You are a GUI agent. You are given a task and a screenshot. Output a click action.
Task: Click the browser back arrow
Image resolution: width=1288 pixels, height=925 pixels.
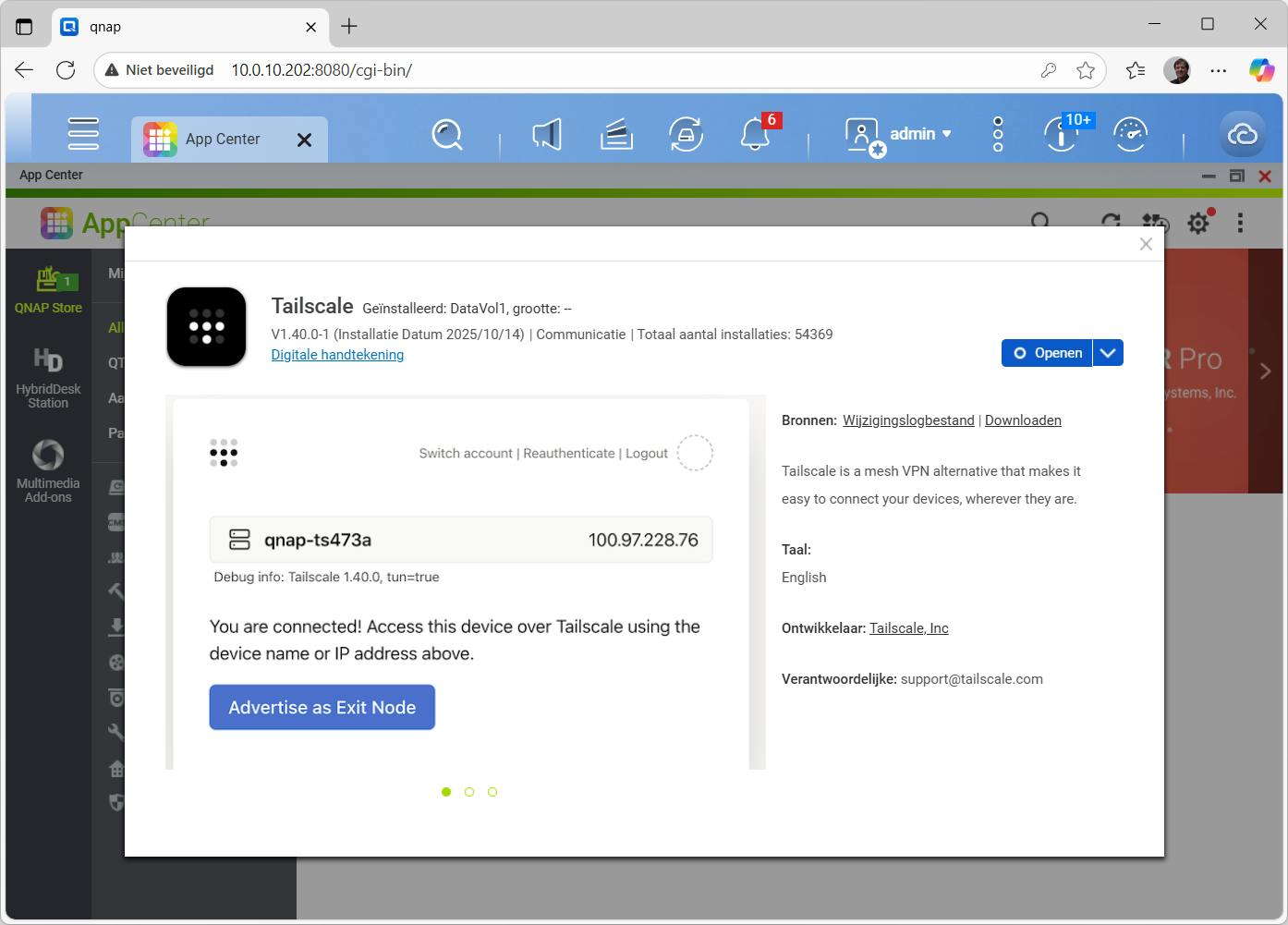pos(24,69)
